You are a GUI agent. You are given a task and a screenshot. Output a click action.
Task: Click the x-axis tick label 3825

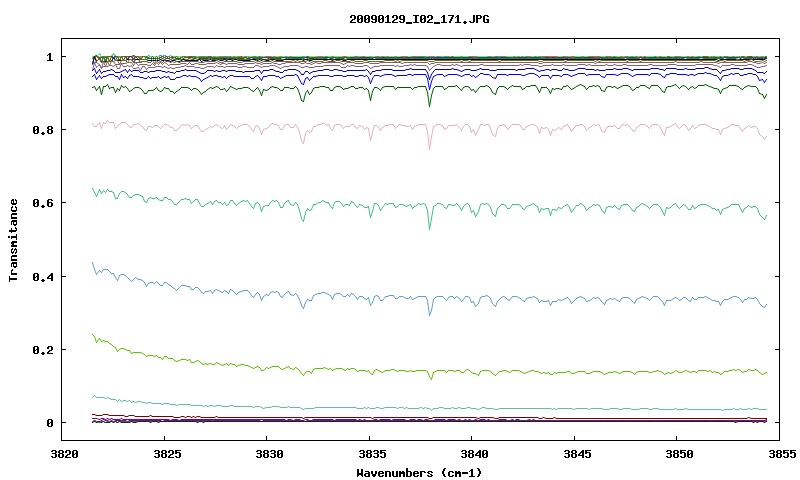tap(167, 453)
